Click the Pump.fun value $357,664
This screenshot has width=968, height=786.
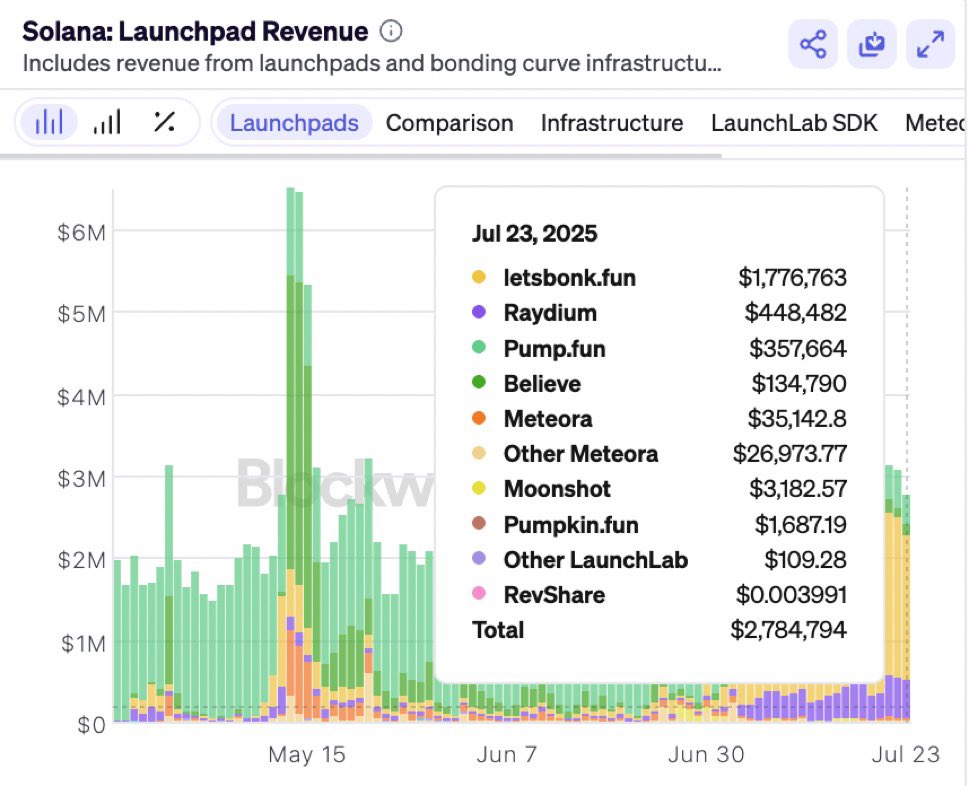798,348
